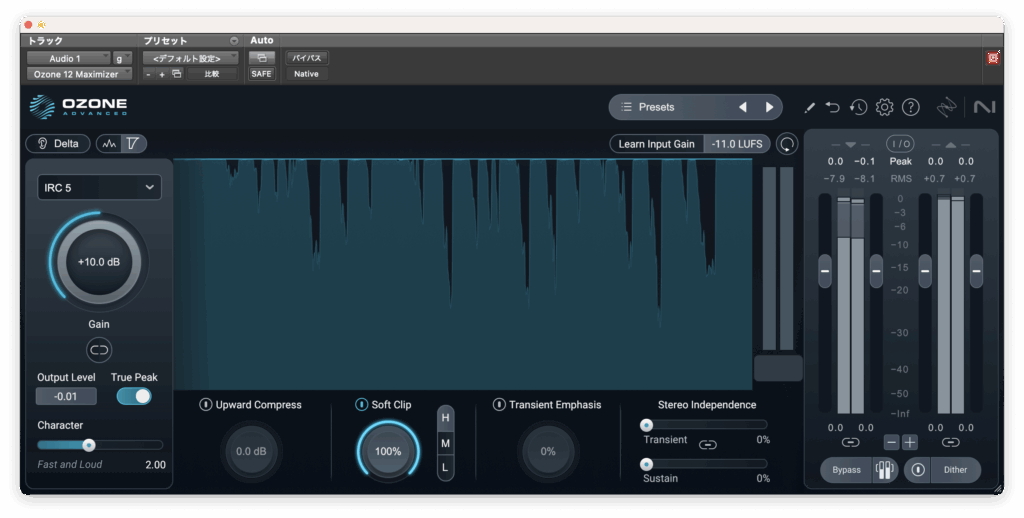The image size is (1024, 518).
Task: Click the reset loop icon beside LUFS value
Action: (x=788, y=144)
